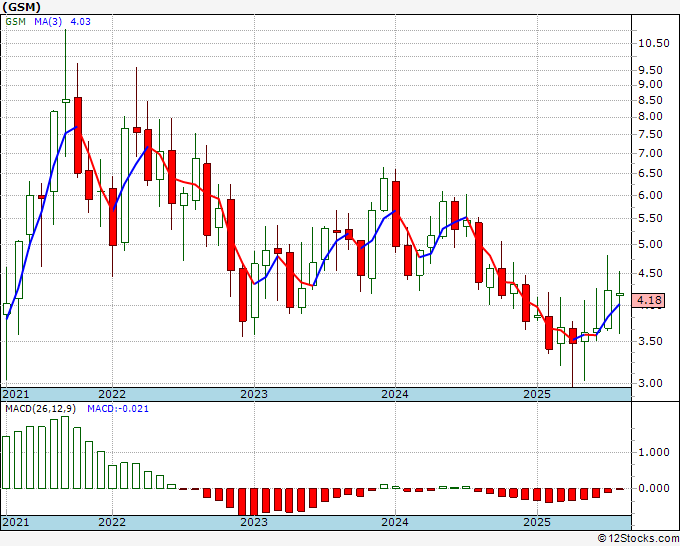Viewport: 680px width, 546px height.
Task: Click the 1.000 MACD axis label
Action: point(654,452)
